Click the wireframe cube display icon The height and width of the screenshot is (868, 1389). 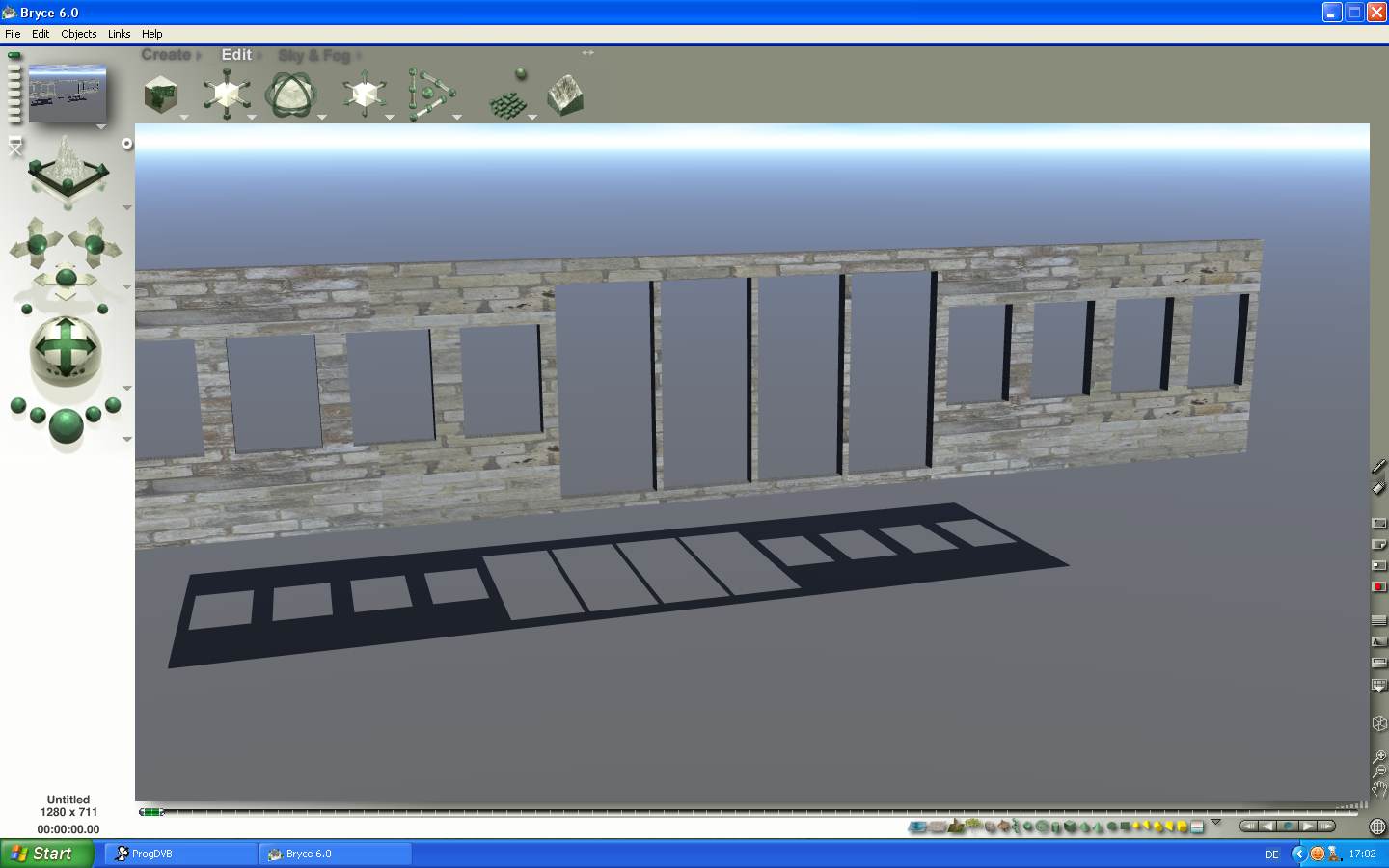click(x=1379, y=723)
